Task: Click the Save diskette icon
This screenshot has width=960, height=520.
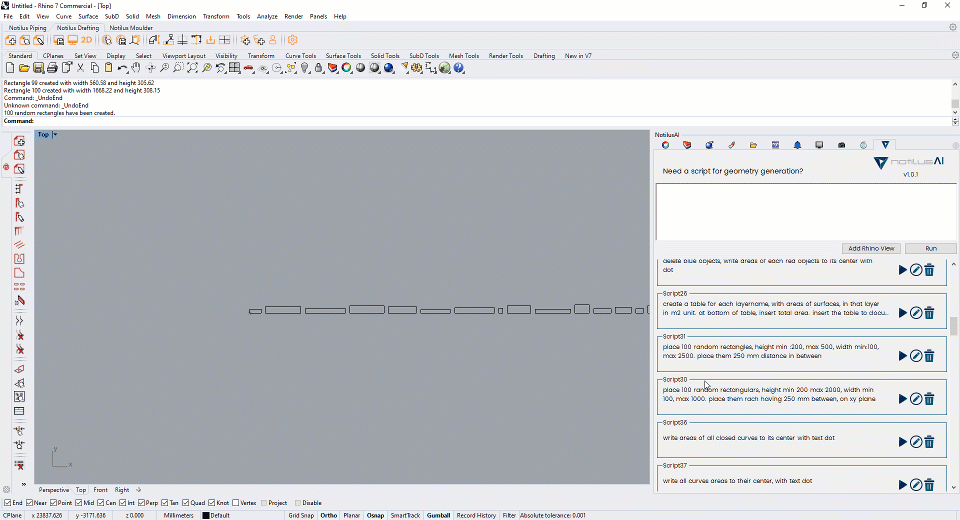Action: point(38,68)
